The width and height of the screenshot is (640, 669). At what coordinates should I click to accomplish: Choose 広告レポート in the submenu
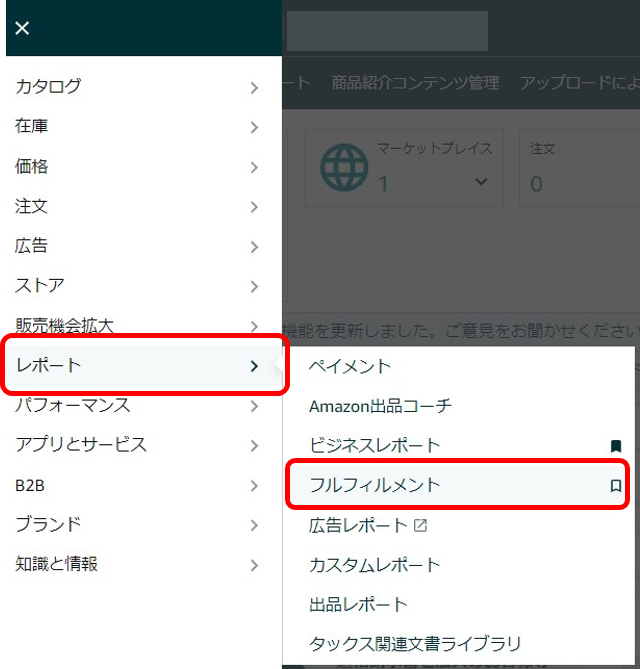tap(358, 526)
